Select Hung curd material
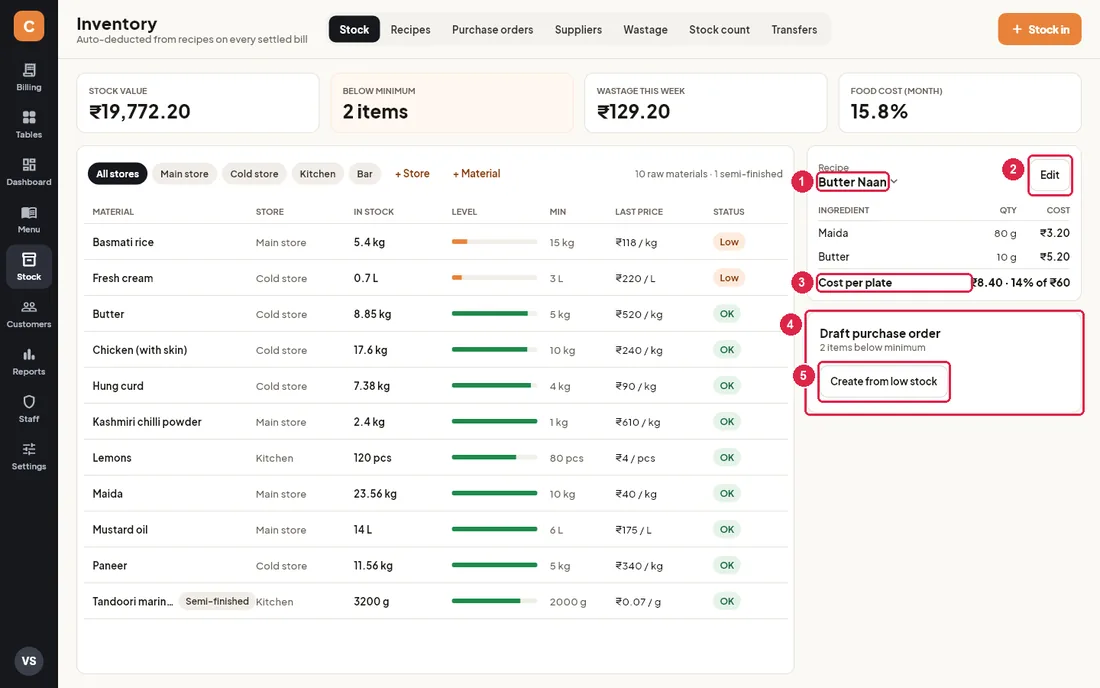The width and height of the screenshot is (1100, 688). click(x=118, y=386)
